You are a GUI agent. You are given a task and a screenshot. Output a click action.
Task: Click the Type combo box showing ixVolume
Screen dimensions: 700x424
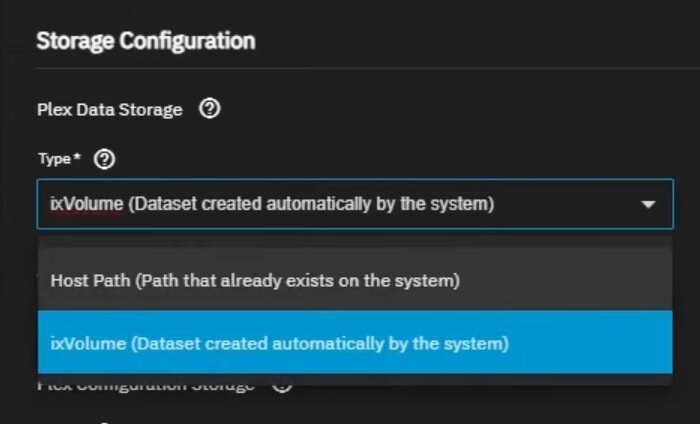[x=340, y=205]
